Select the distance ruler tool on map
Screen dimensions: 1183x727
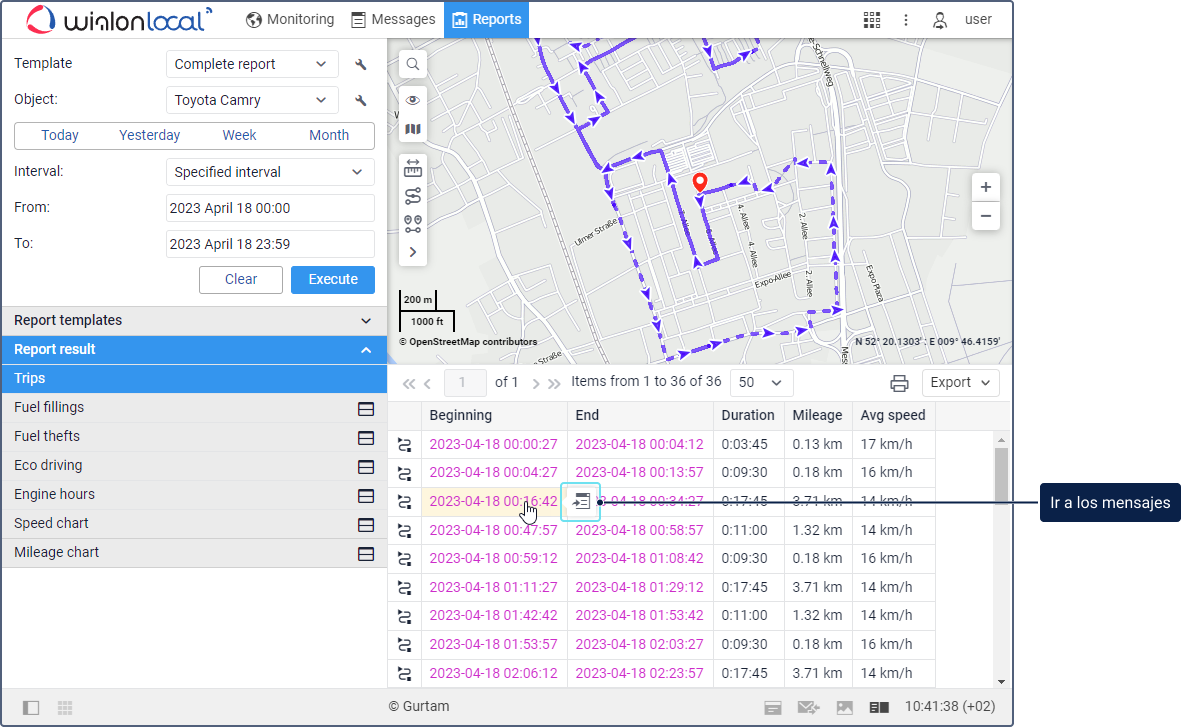point(412,168)
